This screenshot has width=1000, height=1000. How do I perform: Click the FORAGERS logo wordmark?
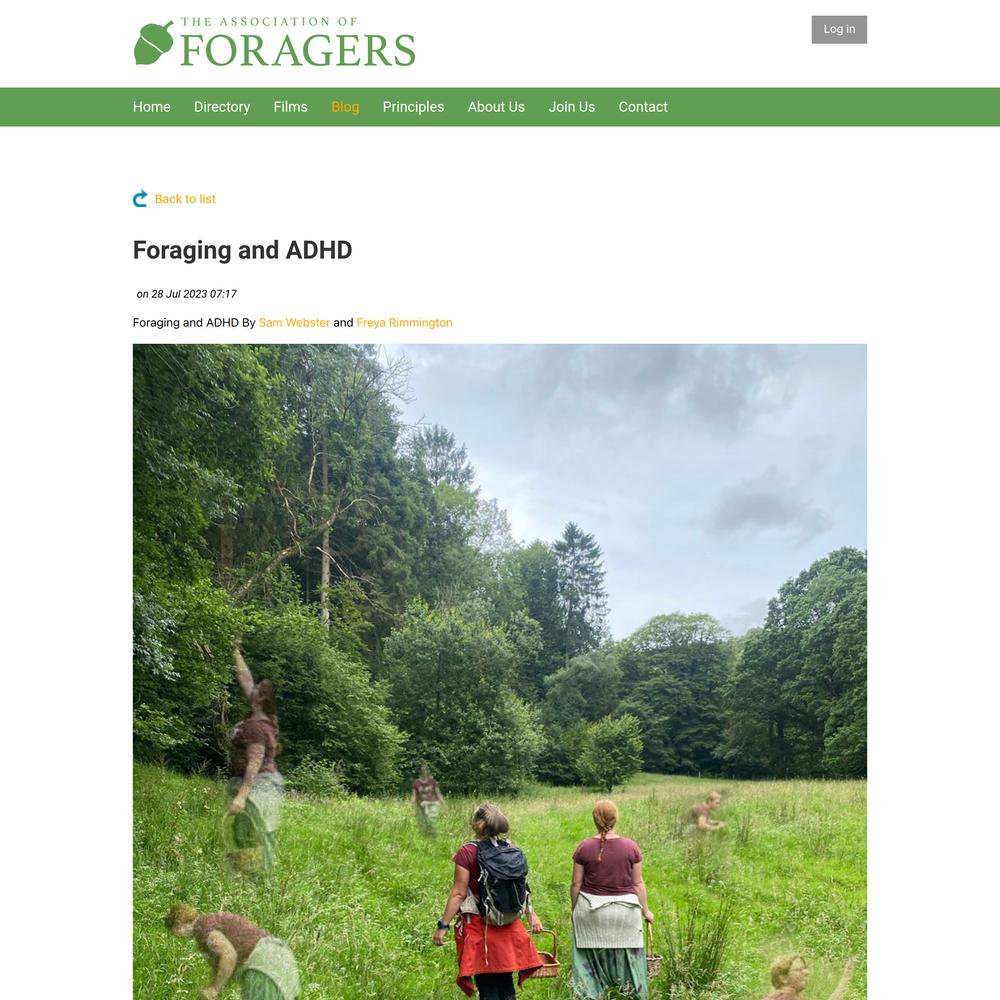tap(298, 50)
